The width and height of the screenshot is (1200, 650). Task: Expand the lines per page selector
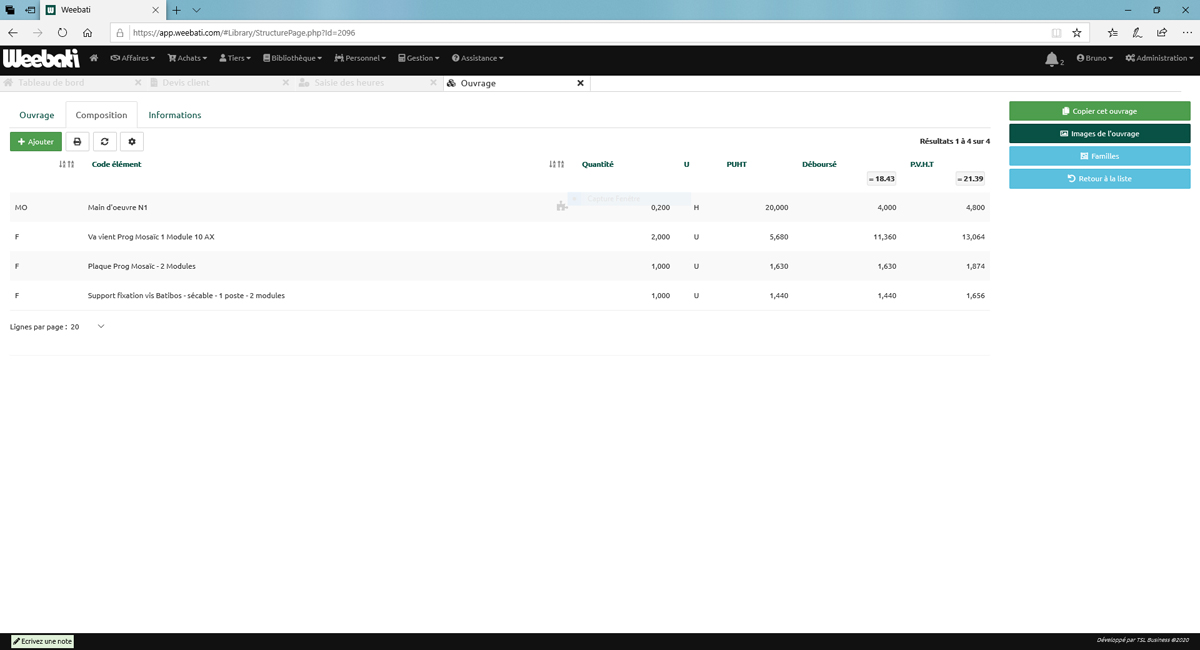click(100, 327)
